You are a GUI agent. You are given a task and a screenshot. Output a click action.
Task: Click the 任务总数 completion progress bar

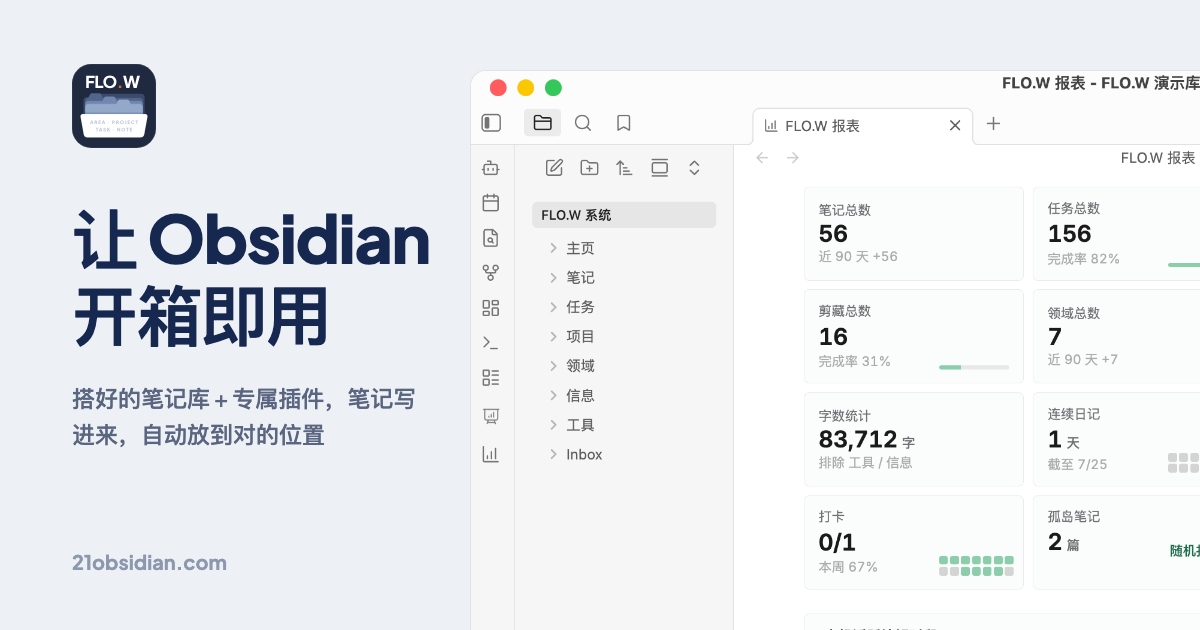1184,265
